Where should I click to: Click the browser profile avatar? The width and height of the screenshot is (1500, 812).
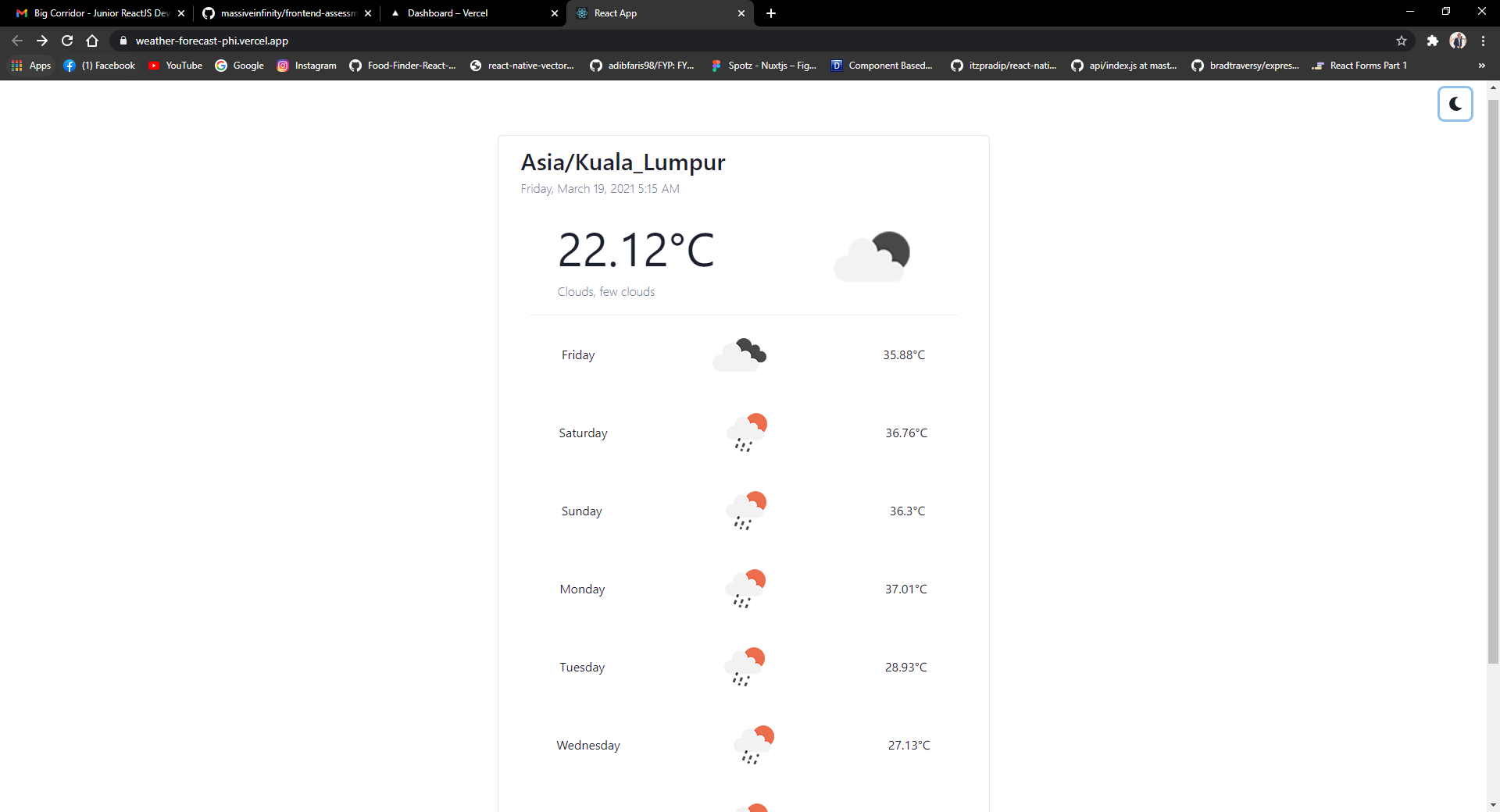click(x=1458, y=41)
